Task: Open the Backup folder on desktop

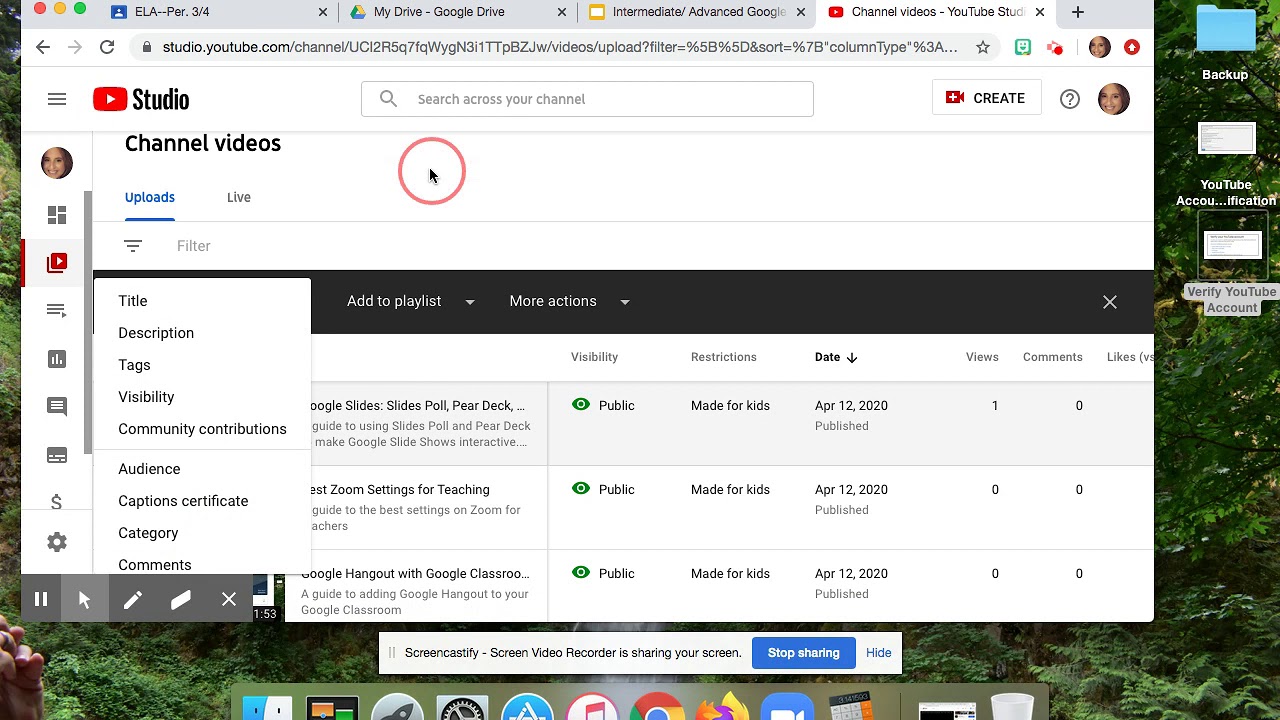Action: (x=1225, y=43)
